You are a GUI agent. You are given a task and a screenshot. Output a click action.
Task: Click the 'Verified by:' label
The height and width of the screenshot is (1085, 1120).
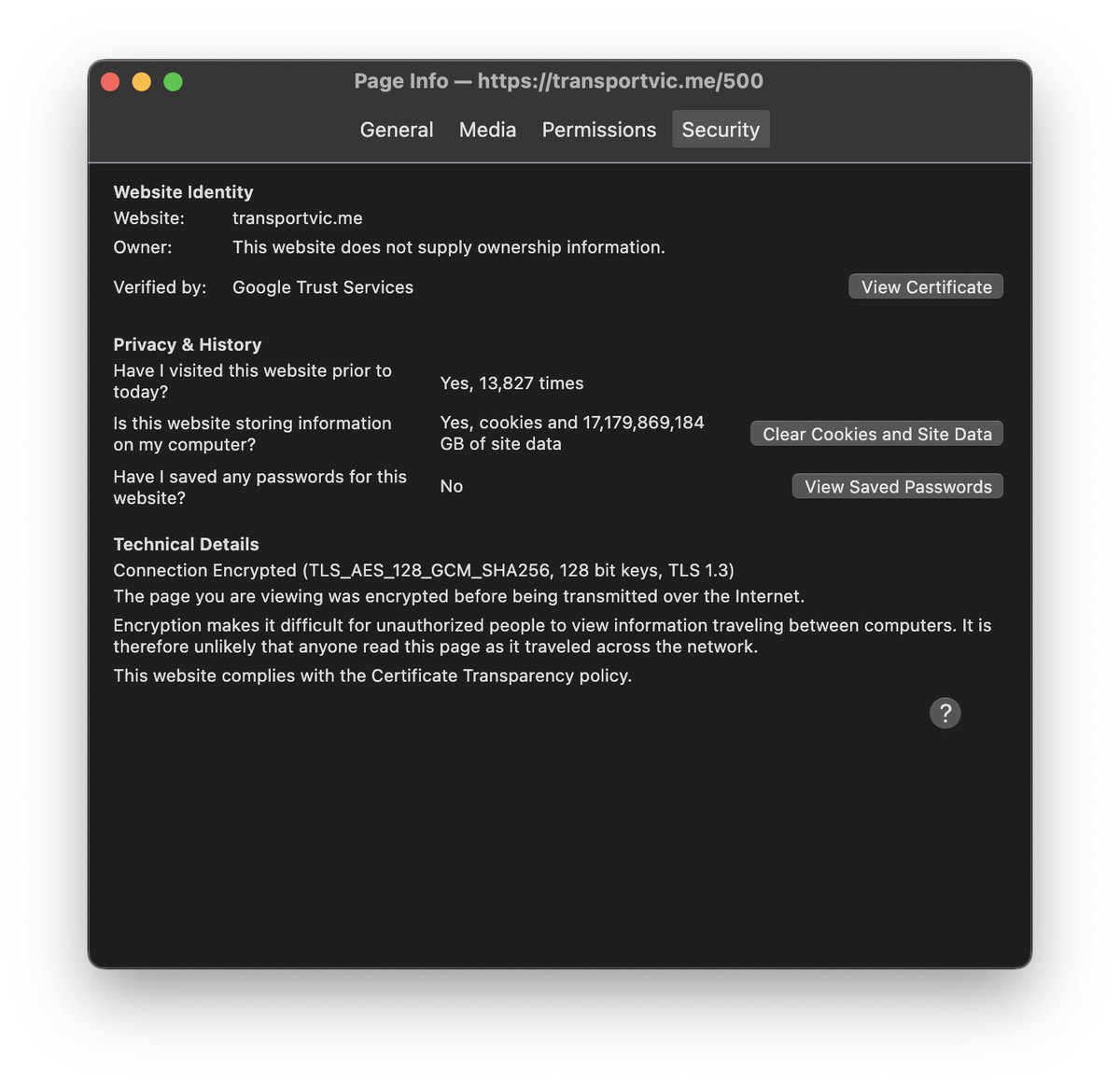click(160, 287)
